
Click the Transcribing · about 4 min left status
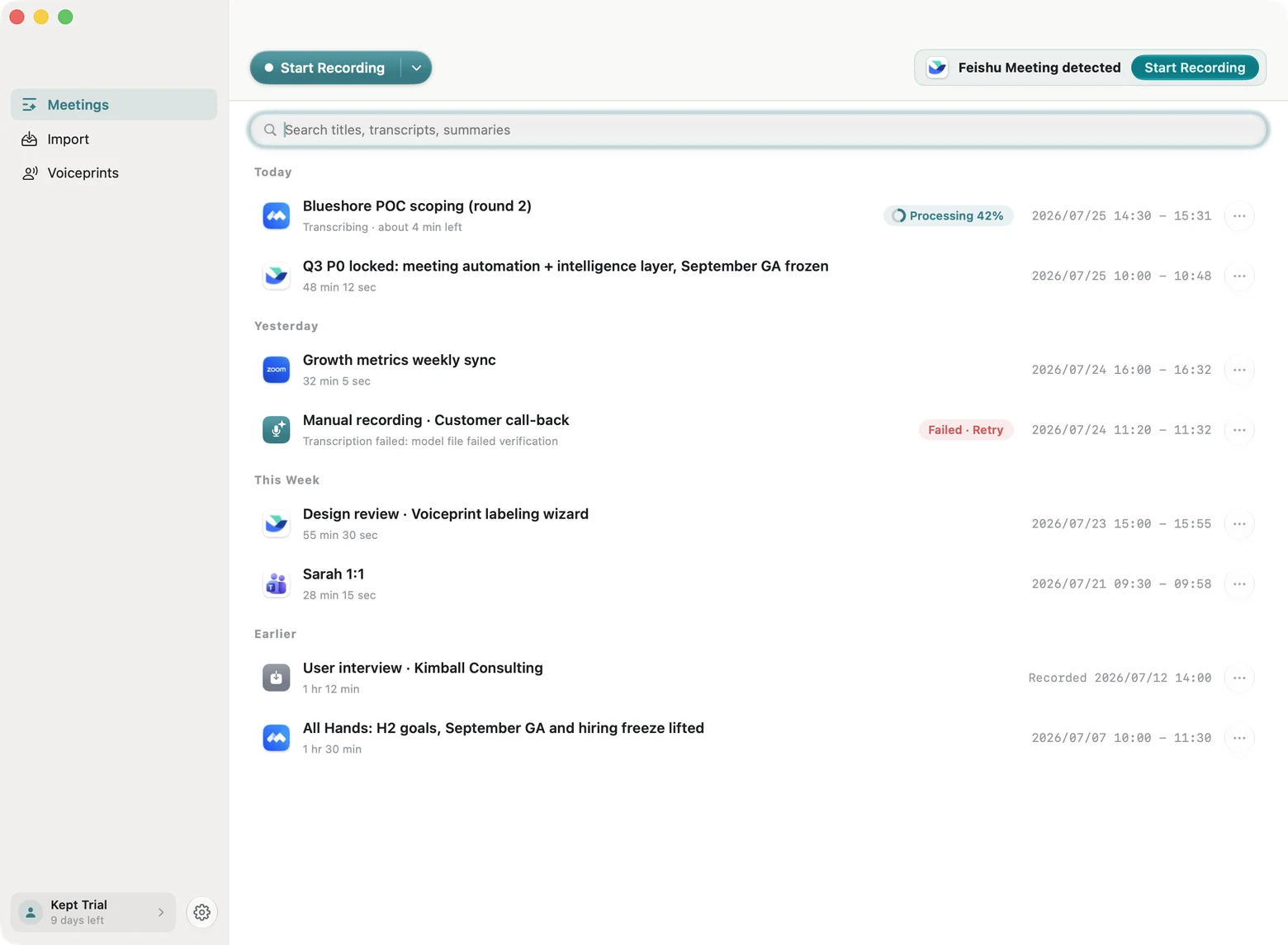point(382,227)
